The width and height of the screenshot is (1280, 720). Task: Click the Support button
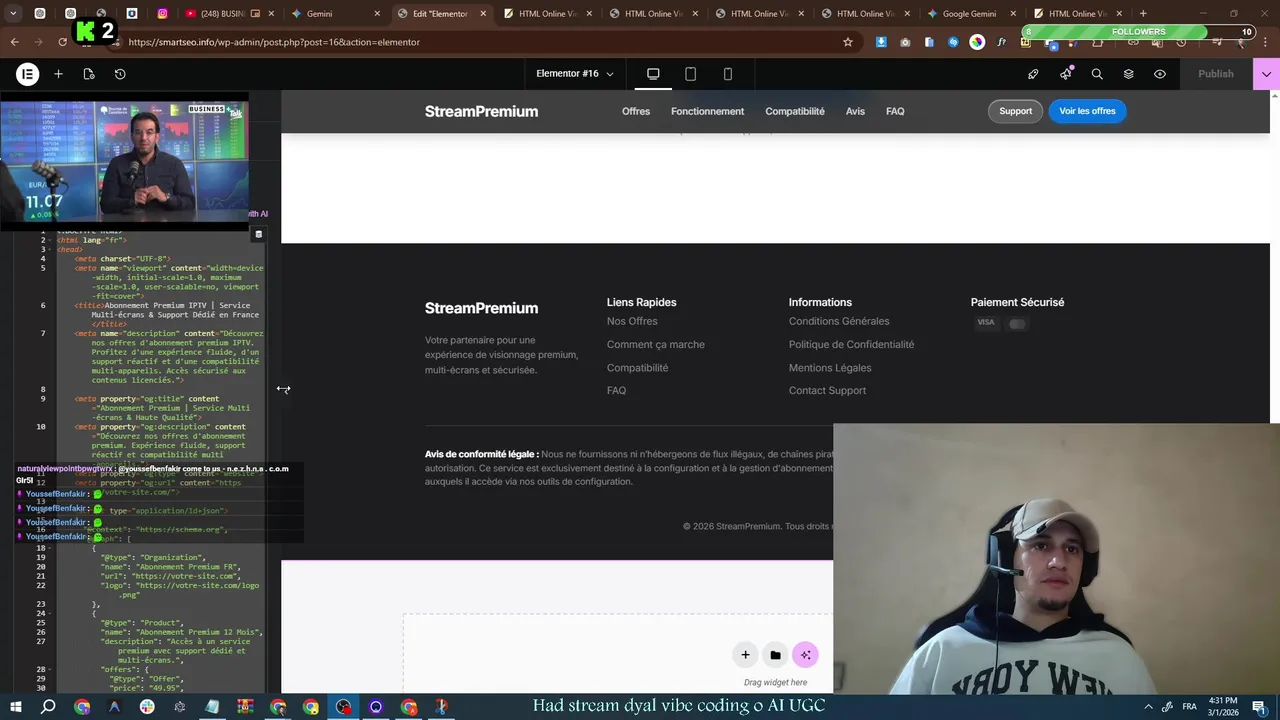pos(1015,111)
